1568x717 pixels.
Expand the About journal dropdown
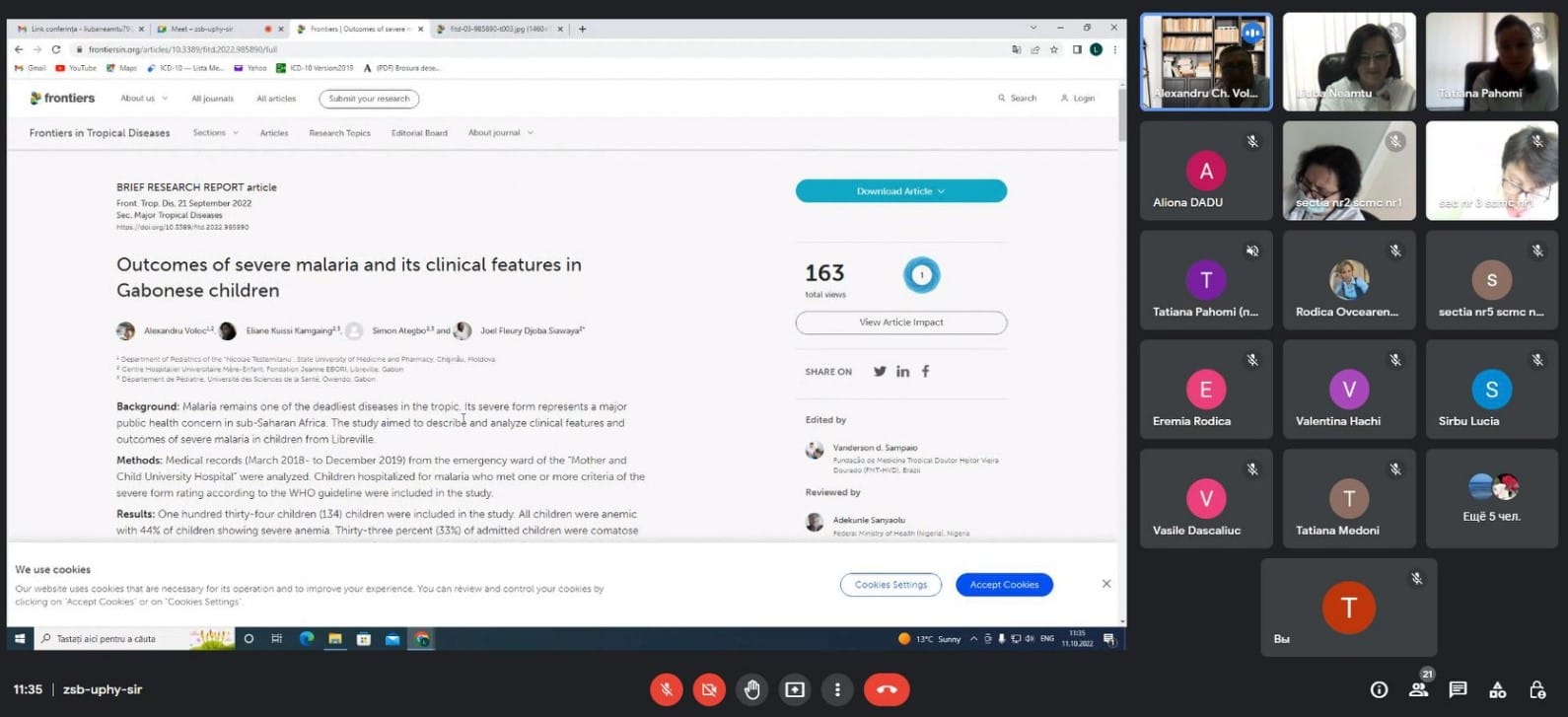point(500,133)
